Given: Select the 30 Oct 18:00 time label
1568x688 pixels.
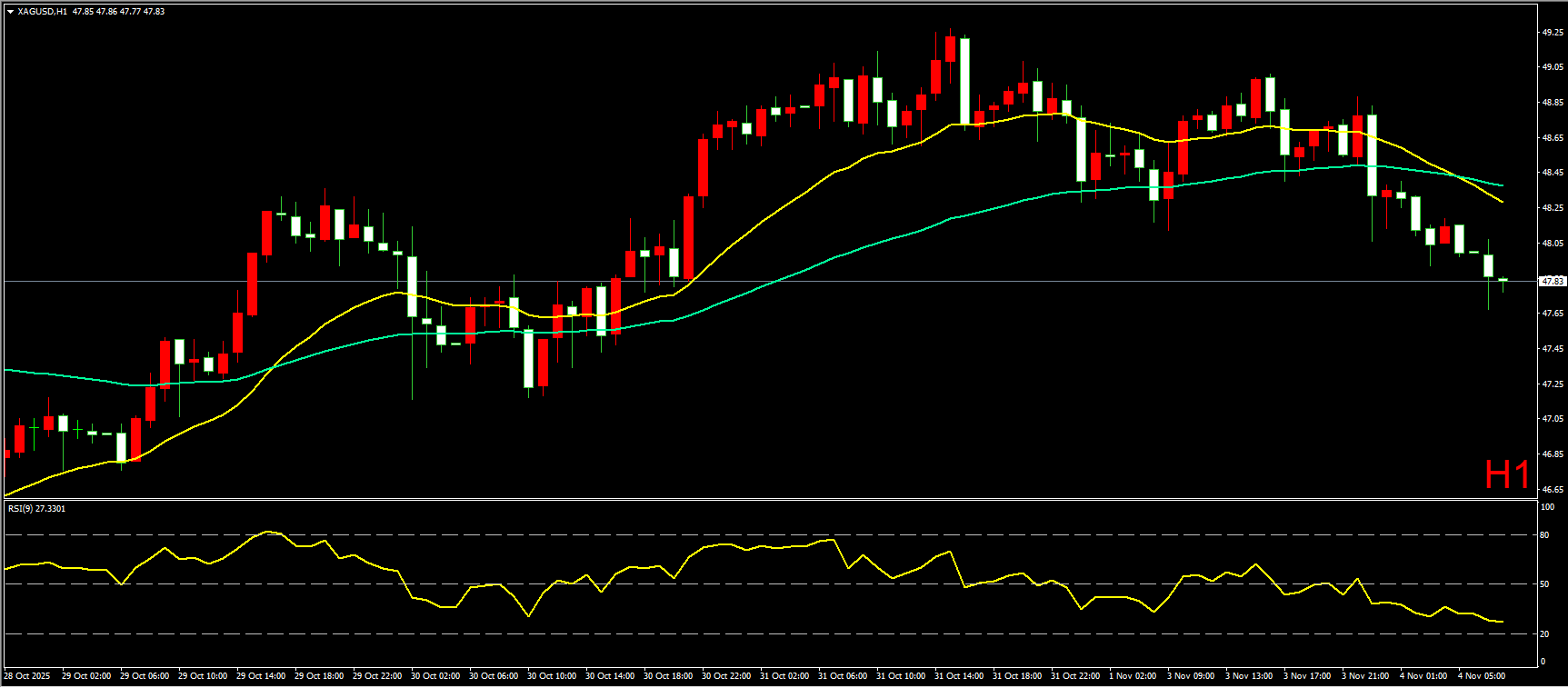Looking at the screenshot, I should tap(668, 676).
